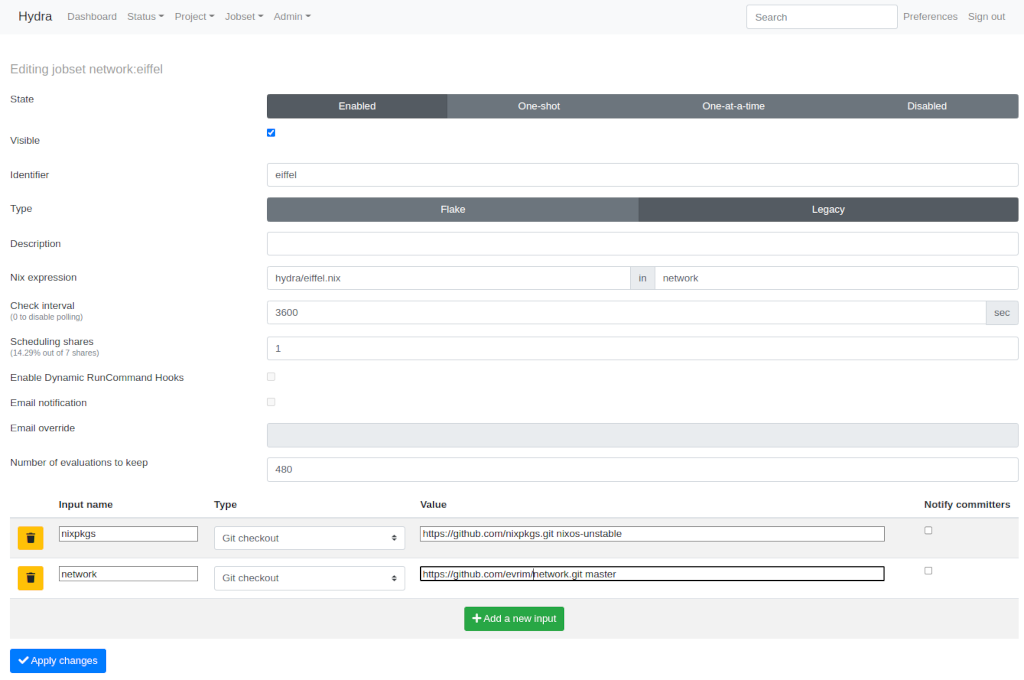Select Flake jobset type
This screenshot has height=680, width=1024.
(x=452, y=209)
